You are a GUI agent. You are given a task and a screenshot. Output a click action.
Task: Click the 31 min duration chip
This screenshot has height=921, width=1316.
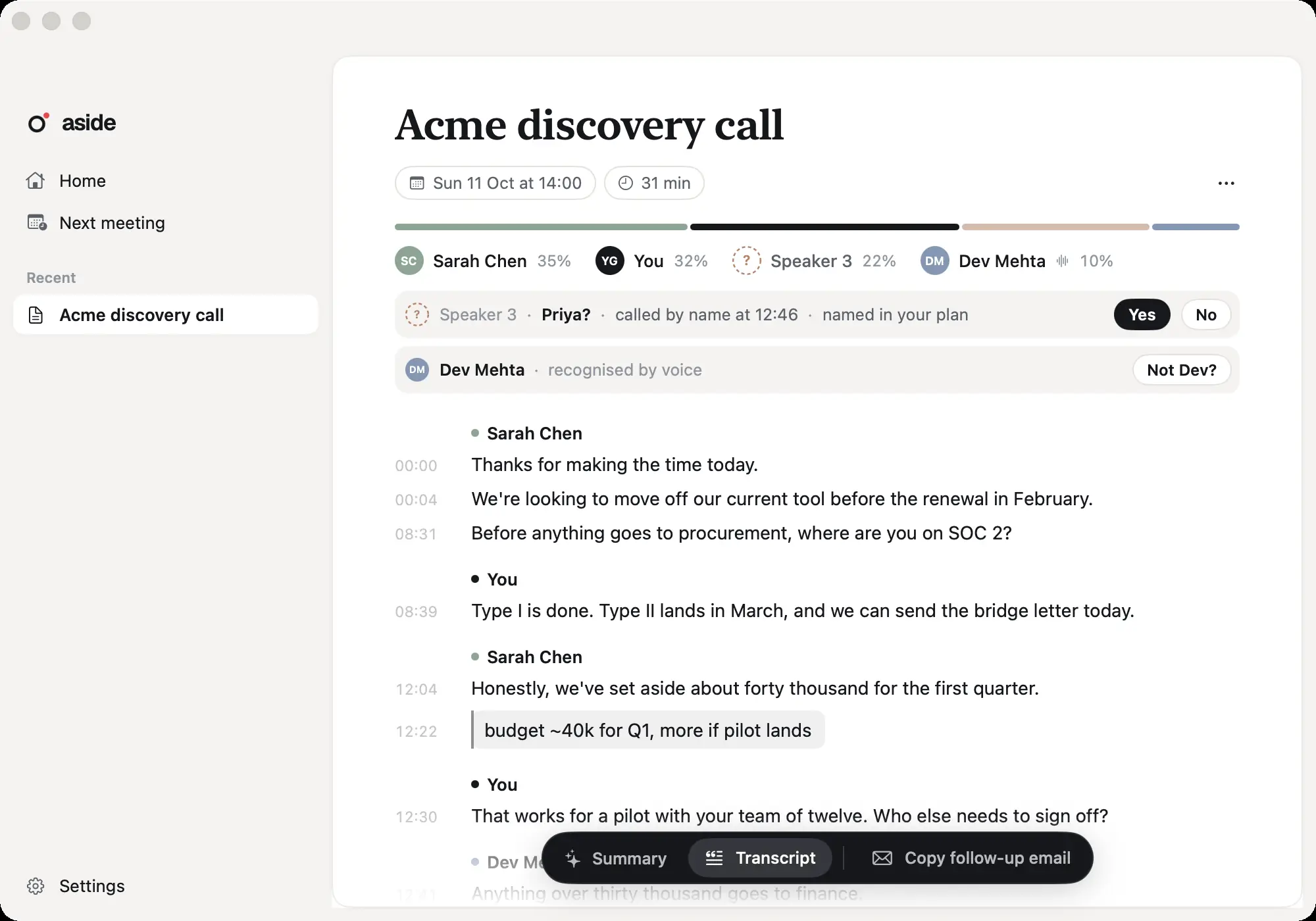click(654, 183)
